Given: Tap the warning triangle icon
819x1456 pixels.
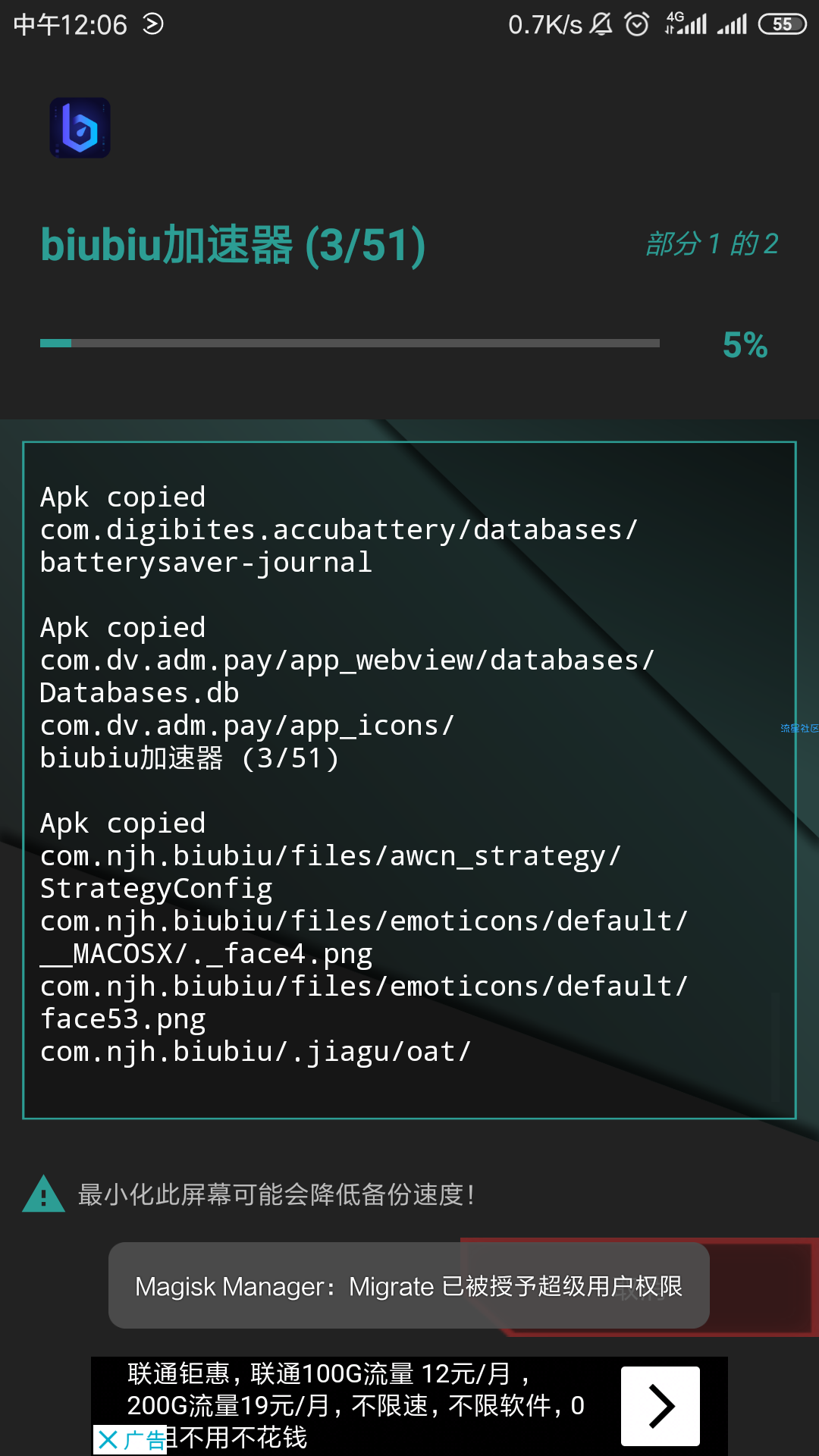Looking at the screenshot, I should (44, 1194).
